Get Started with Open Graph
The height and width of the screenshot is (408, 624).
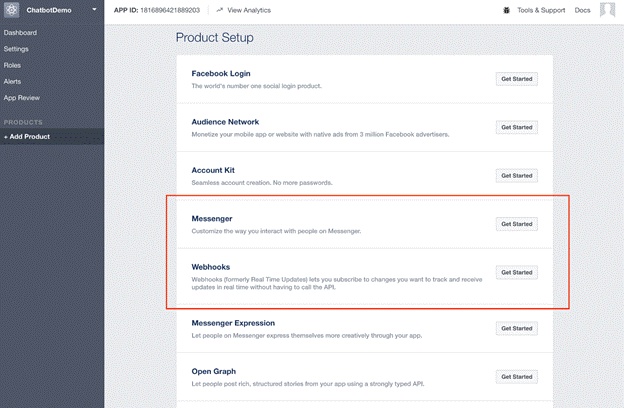tap(517, 377)
